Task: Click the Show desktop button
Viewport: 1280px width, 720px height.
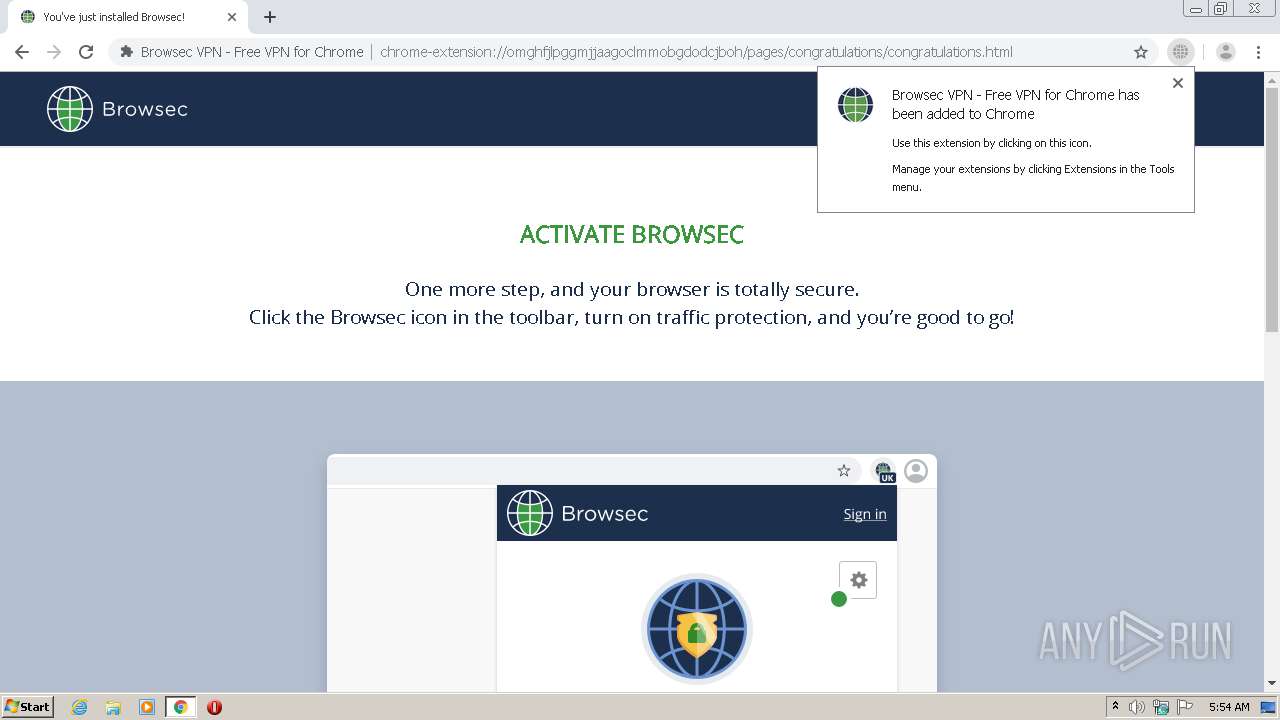Action: tap(1269, 707)
